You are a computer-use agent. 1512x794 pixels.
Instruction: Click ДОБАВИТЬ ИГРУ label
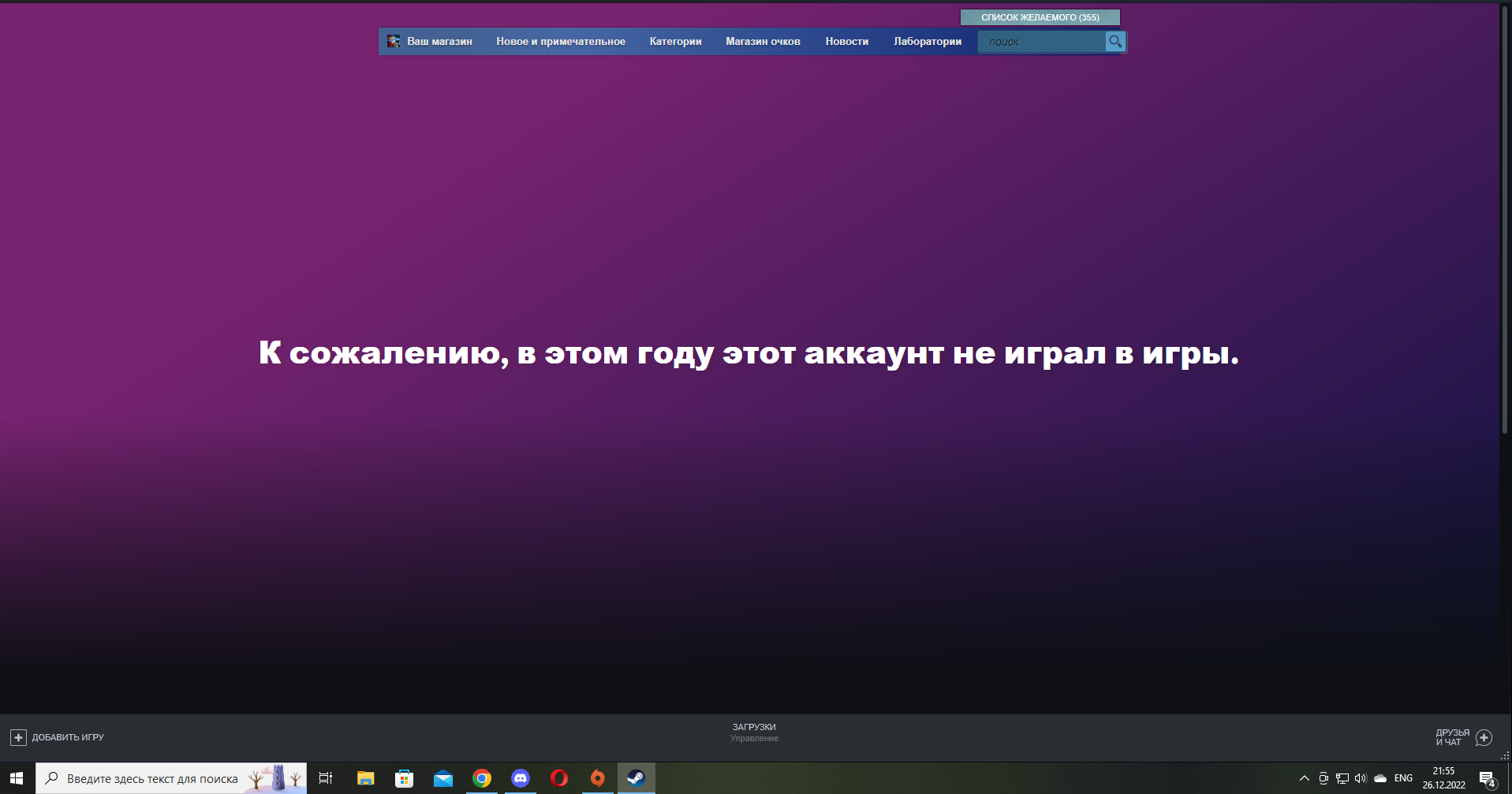click(x=68, y=737)
